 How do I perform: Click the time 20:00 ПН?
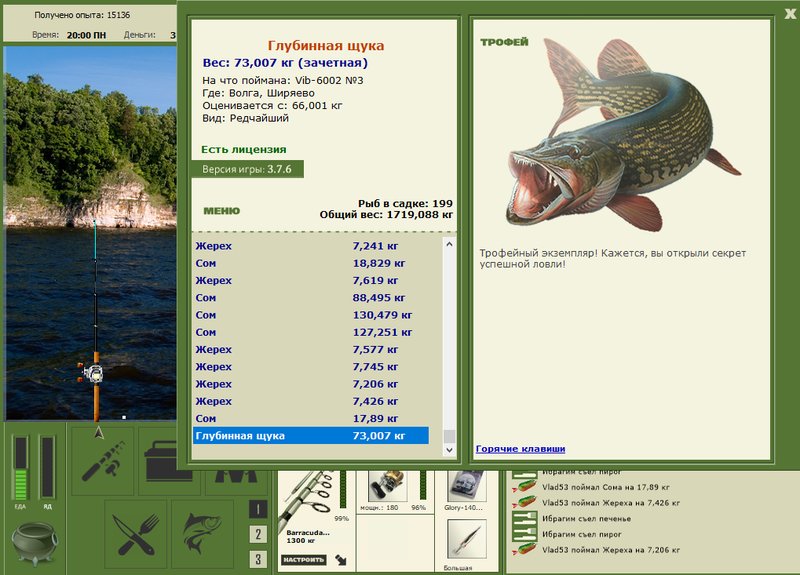(x=86, y=35)
